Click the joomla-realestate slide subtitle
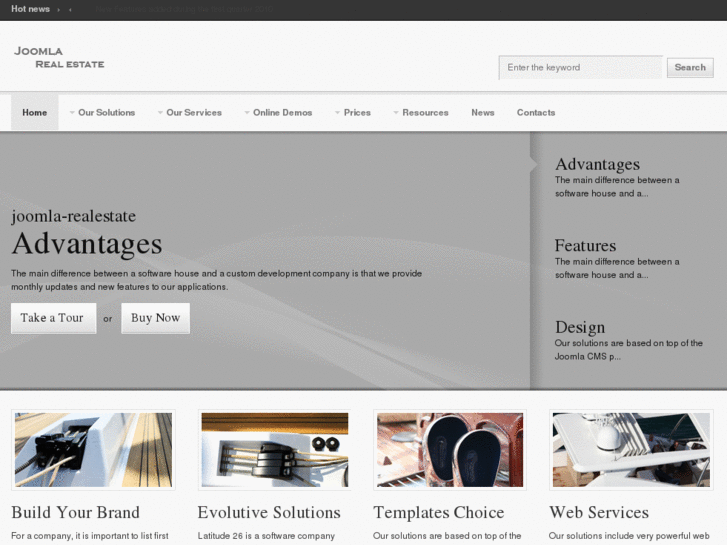Screen dimensions: 727x545 coord(74,216)
